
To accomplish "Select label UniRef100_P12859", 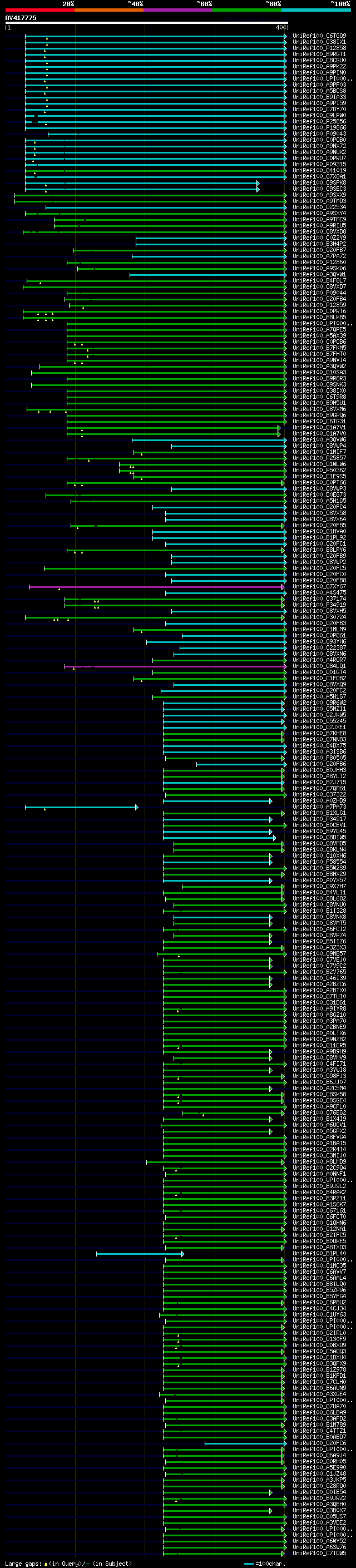I will coord(319,305).
